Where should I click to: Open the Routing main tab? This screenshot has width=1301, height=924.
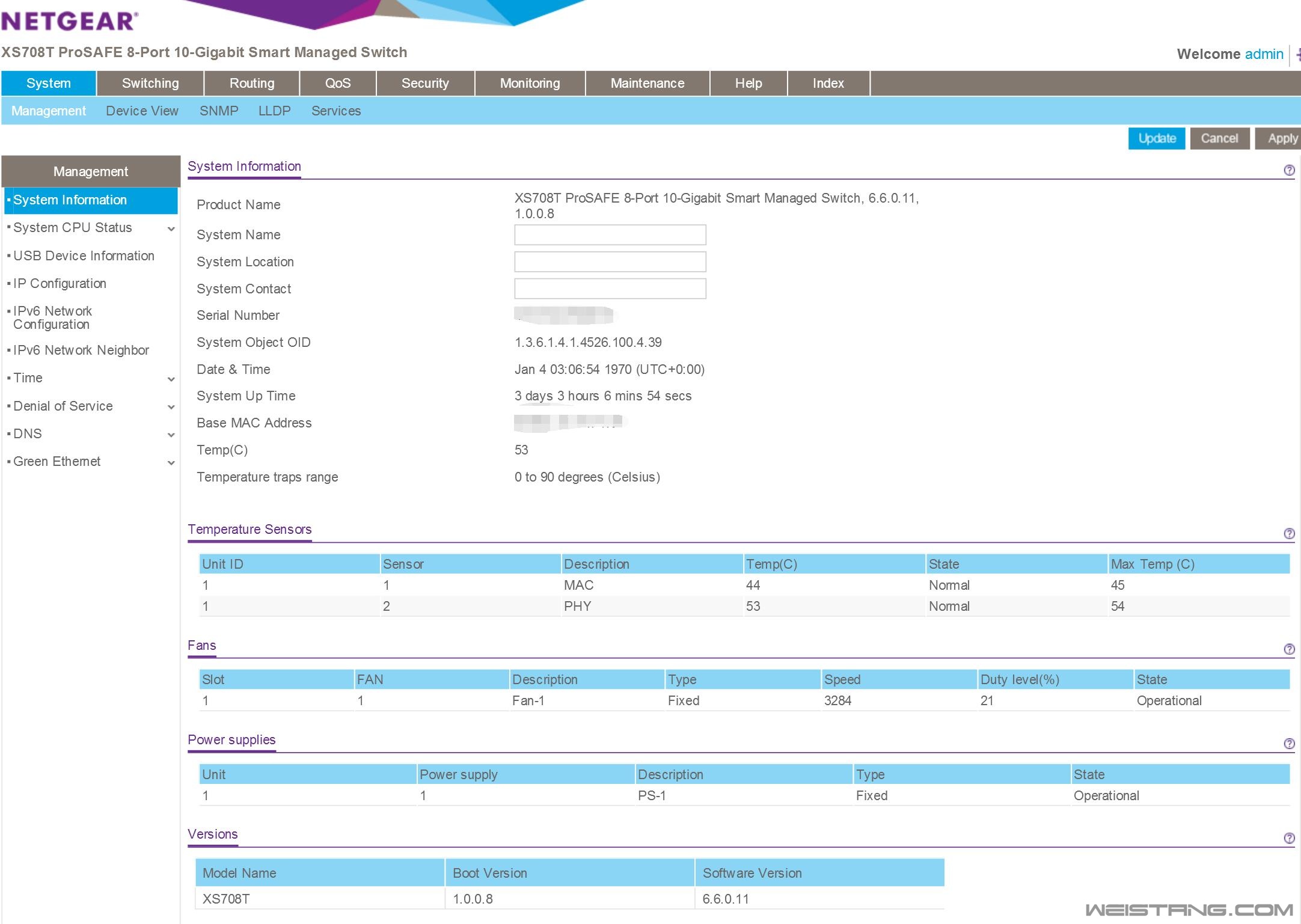coord(252,83)
